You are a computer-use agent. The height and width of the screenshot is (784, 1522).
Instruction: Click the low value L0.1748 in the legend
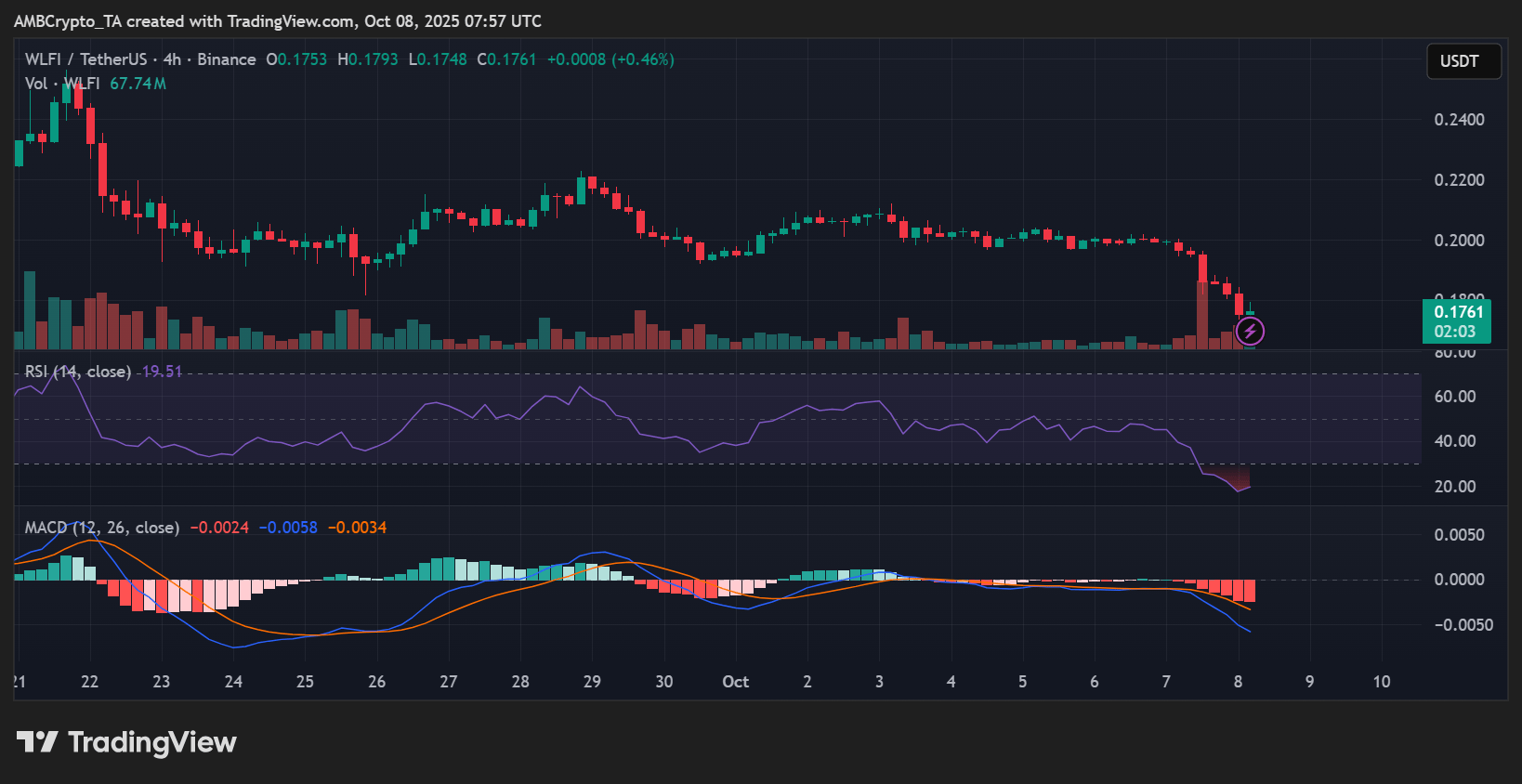coord(438,59)
